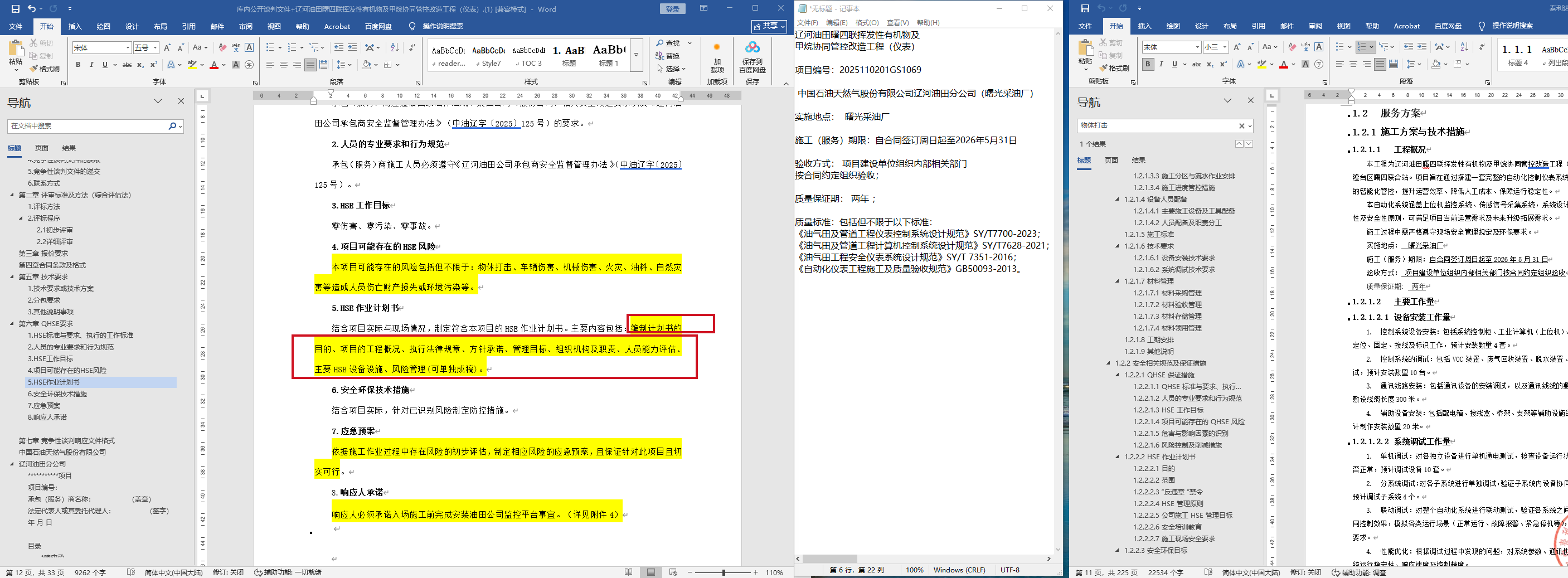The width and height of the screenshot is (1568, 578).
Task: Open the 审阅 tab in the left Word window
Action: [246, 26]
